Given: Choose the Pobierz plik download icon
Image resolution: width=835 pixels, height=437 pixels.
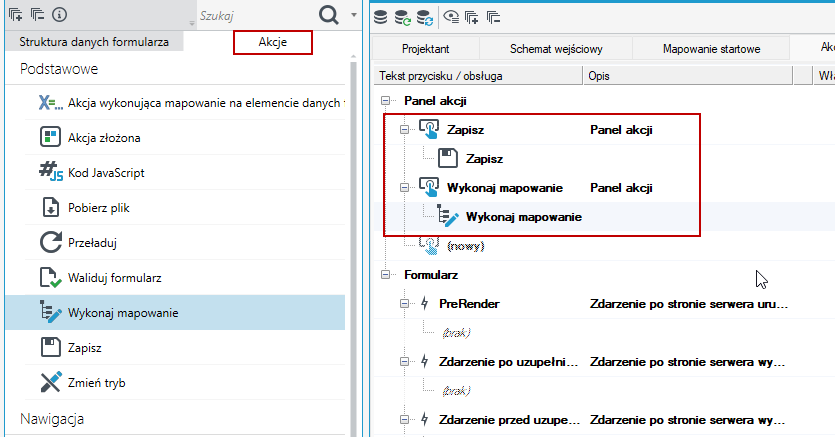Looking at the screenshot, I should click(x=51, y=208).
